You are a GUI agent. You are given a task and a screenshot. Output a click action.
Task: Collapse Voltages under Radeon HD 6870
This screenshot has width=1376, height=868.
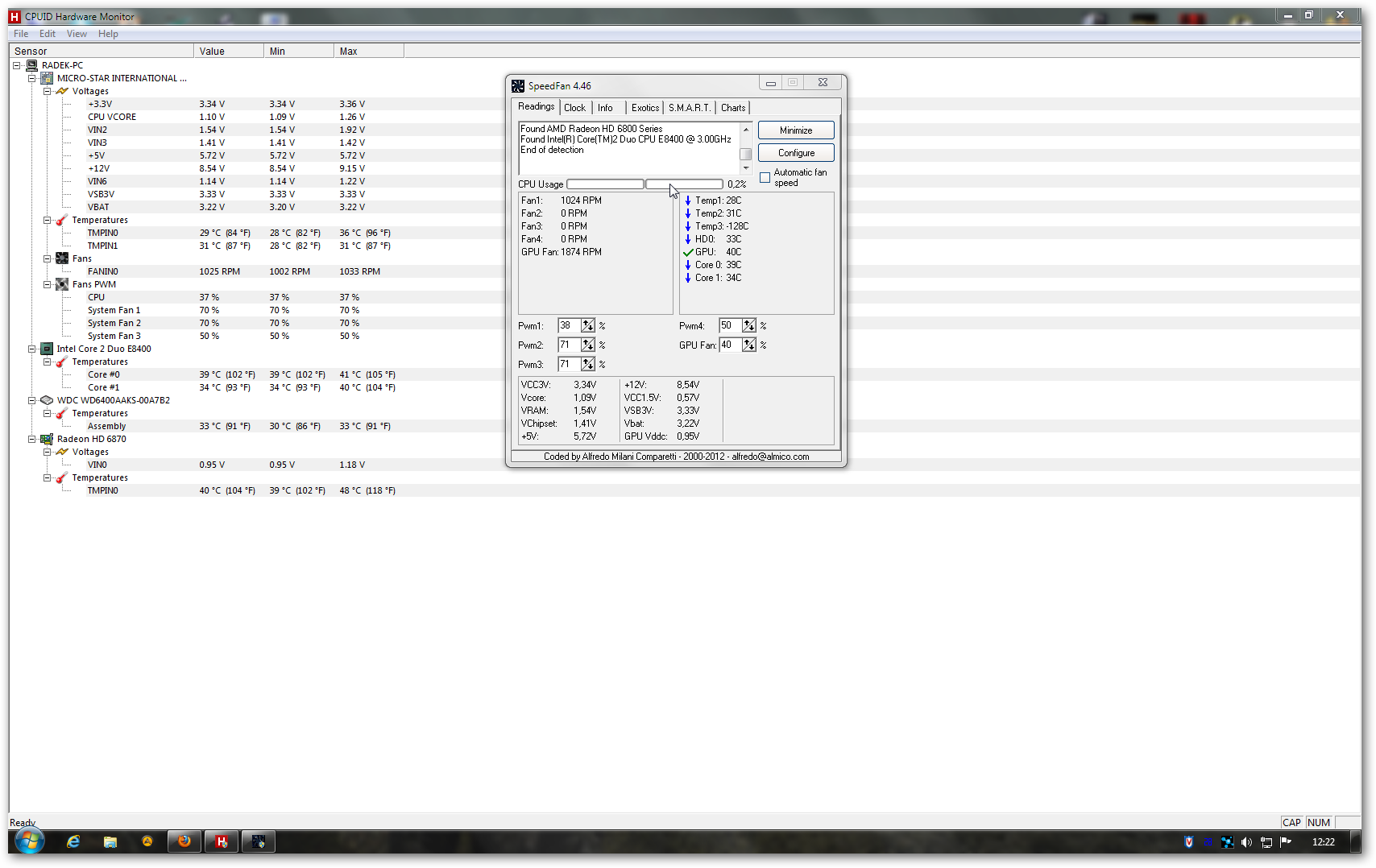click(47, 452)
